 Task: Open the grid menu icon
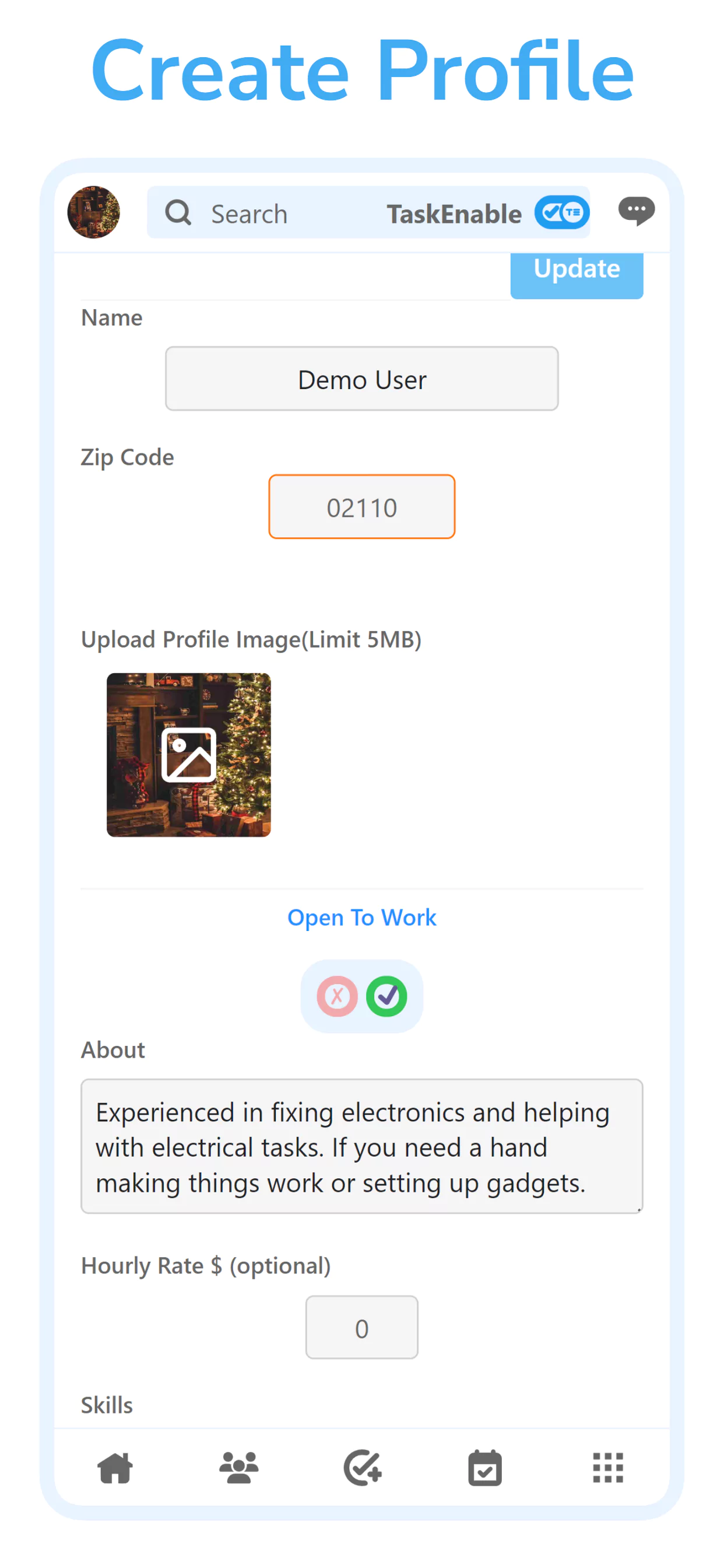(x=608, y=1468)
